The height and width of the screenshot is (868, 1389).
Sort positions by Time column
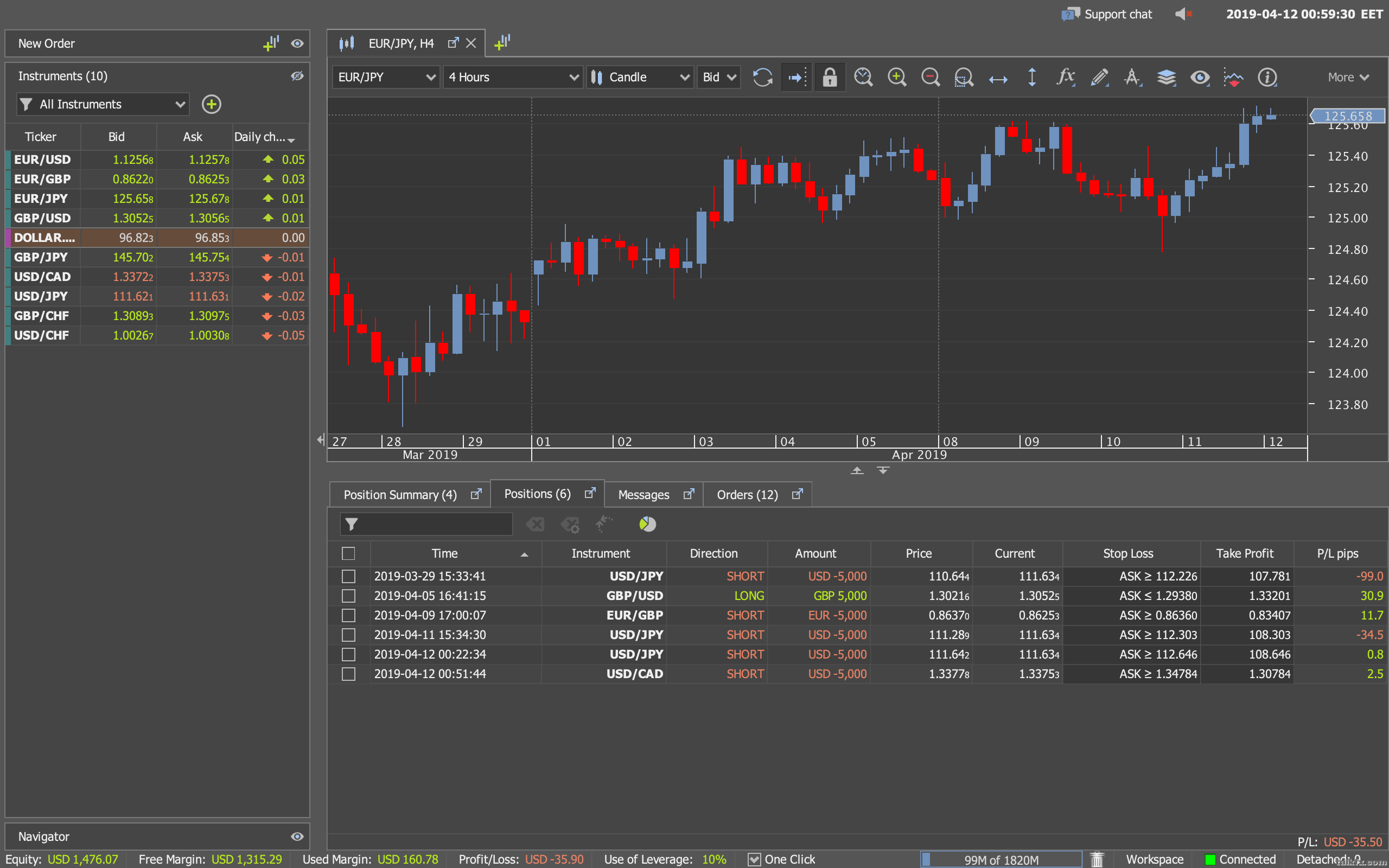tap(456, 553)
